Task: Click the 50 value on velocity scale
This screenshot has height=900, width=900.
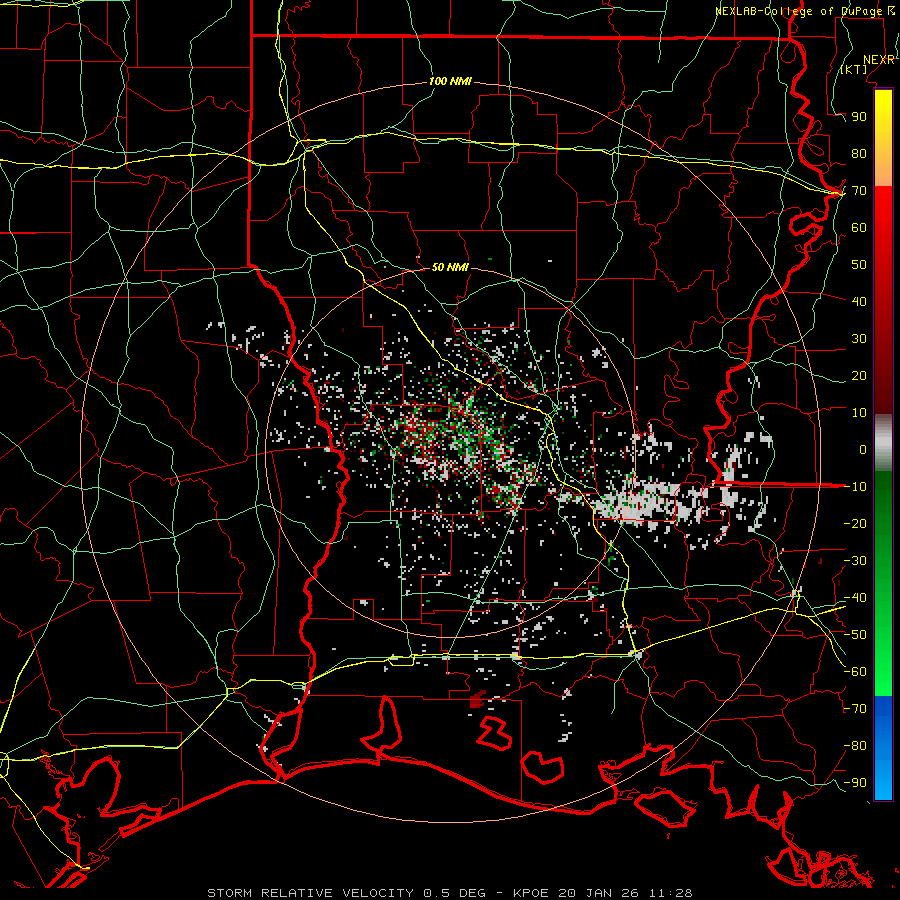Action: [859, 265]
